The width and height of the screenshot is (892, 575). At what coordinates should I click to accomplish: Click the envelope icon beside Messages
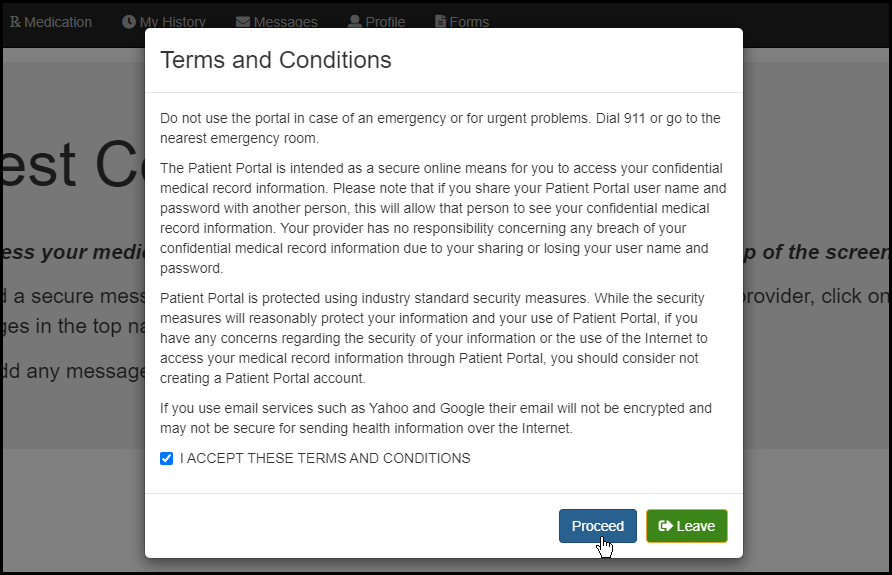pos(243,22)
